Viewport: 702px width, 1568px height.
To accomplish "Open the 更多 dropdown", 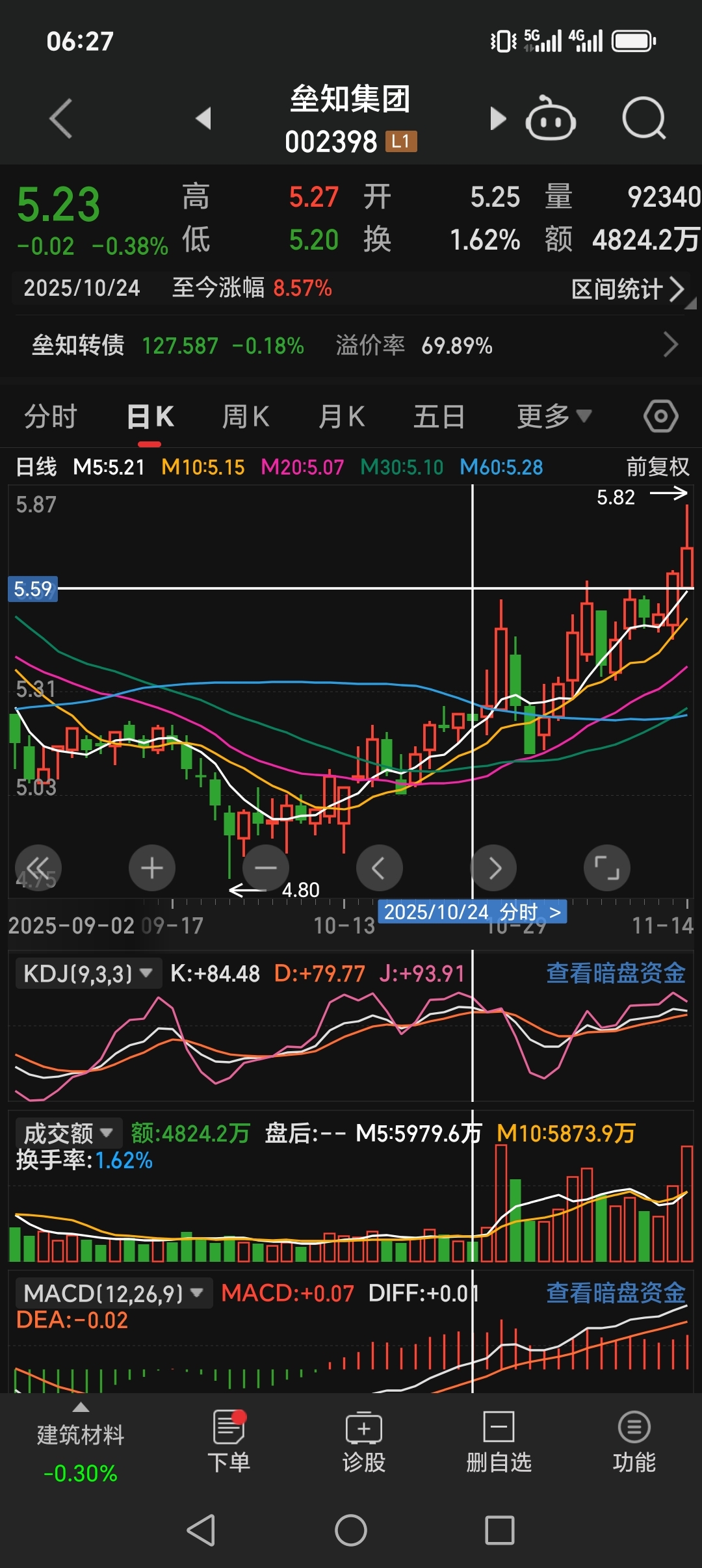I will (x=554, y=416).
